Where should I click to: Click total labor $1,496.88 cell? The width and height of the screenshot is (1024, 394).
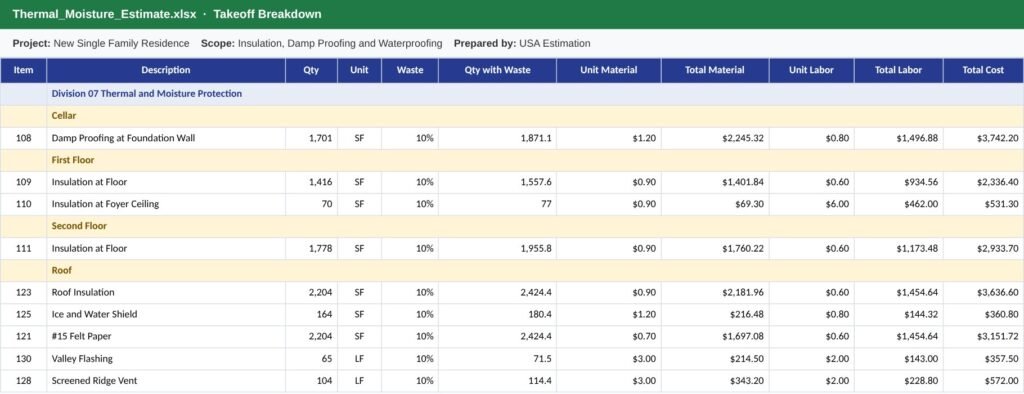(899, 138)
